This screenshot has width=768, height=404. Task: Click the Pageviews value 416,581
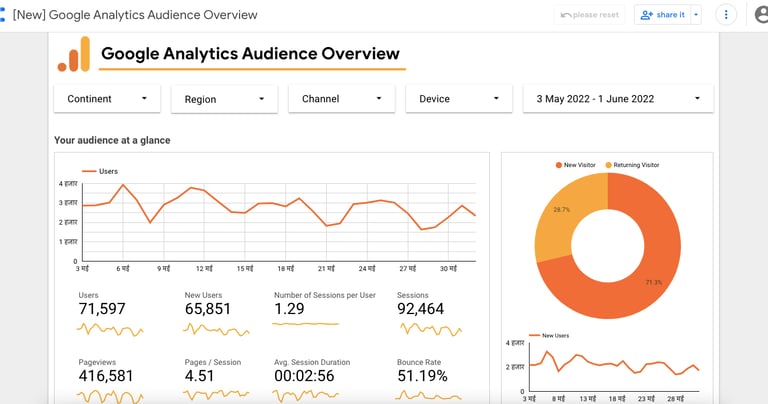point(106,376)
